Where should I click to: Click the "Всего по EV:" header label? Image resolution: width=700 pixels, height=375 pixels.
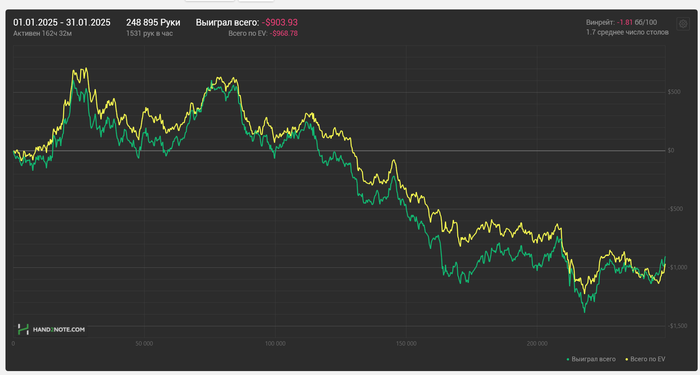(x=248, y=33)
